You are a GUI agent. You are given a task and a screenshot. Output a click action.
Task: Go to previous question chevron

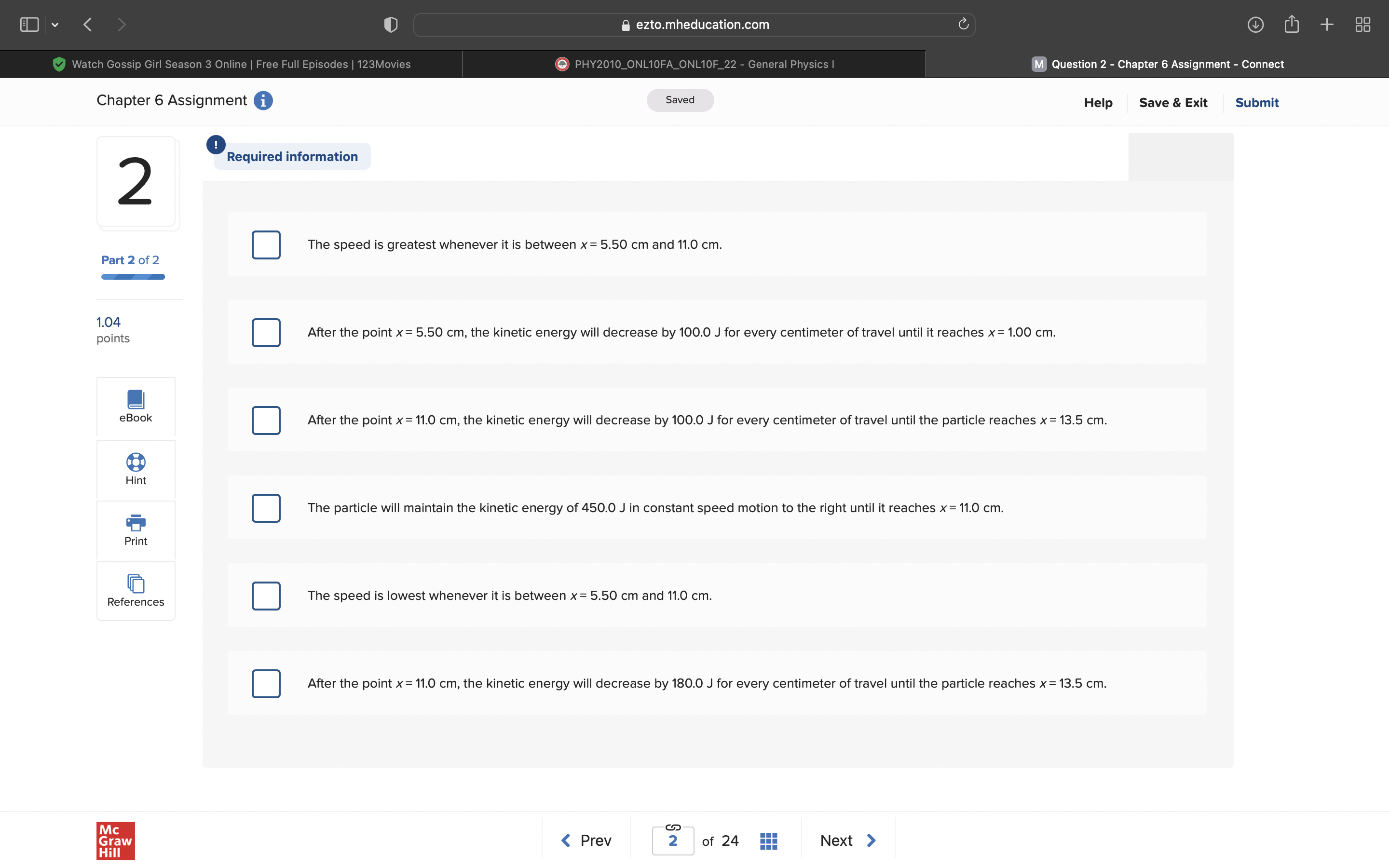click(566, 841)
